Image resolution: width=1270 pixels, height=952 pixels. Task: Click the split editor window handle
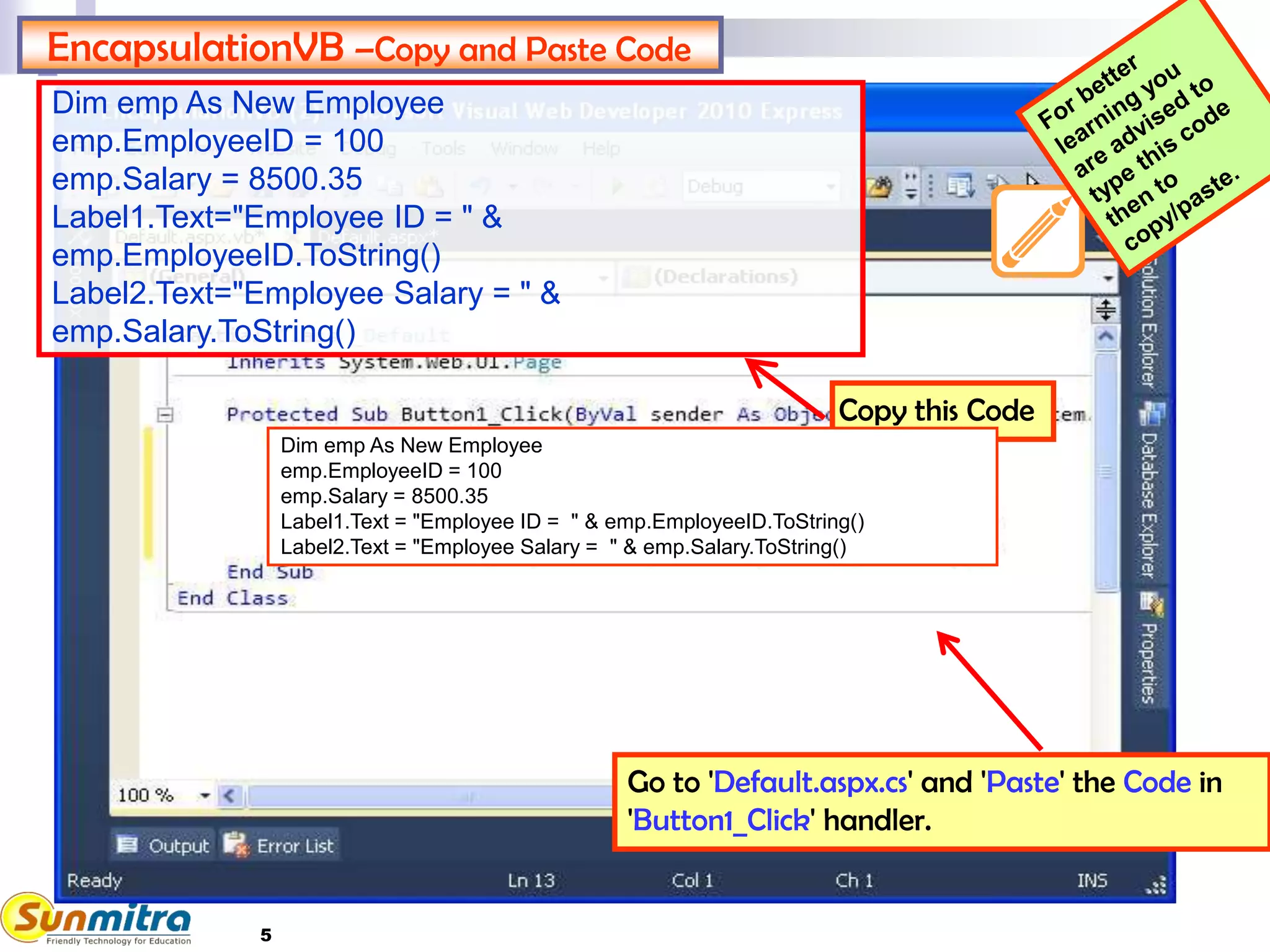coord(1106,309)
